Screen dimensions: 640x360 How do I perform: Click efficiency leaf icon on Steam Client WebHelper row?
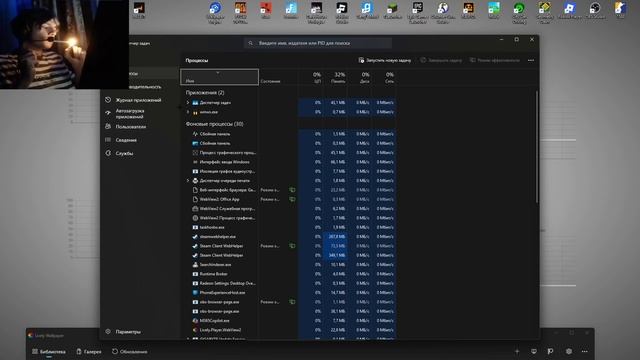coord(292,246)
